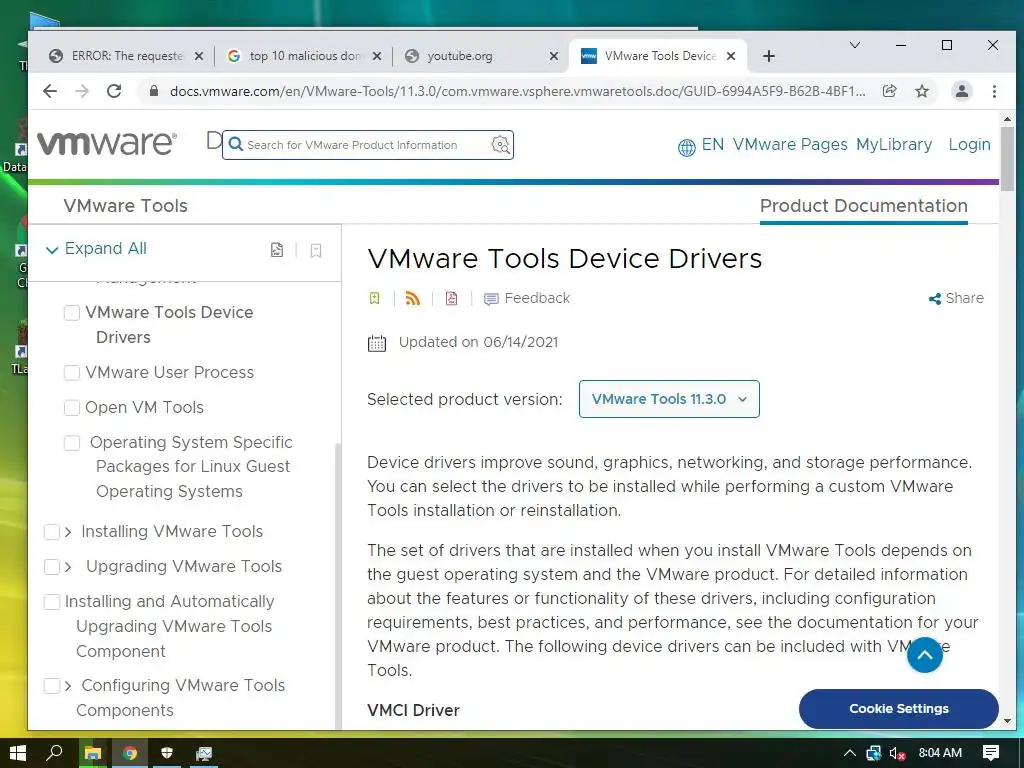Check the Open VM Tools box
The width and height of the screenshot is (1024, 768).
tap(72, 408)
